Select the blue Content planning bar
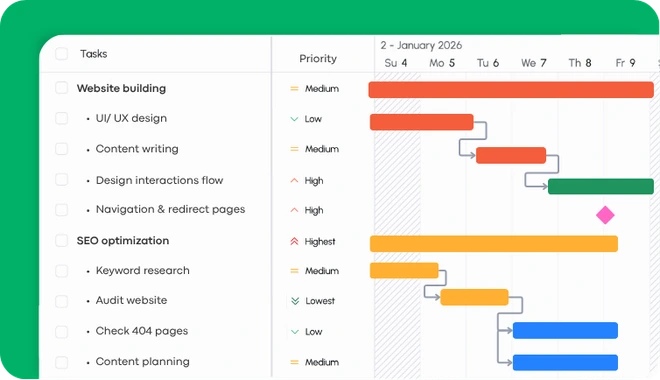 tap(565, 363)
